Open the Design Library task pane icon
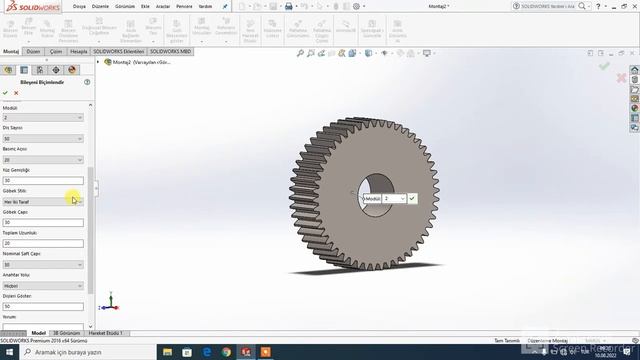 tap(634, 80)
